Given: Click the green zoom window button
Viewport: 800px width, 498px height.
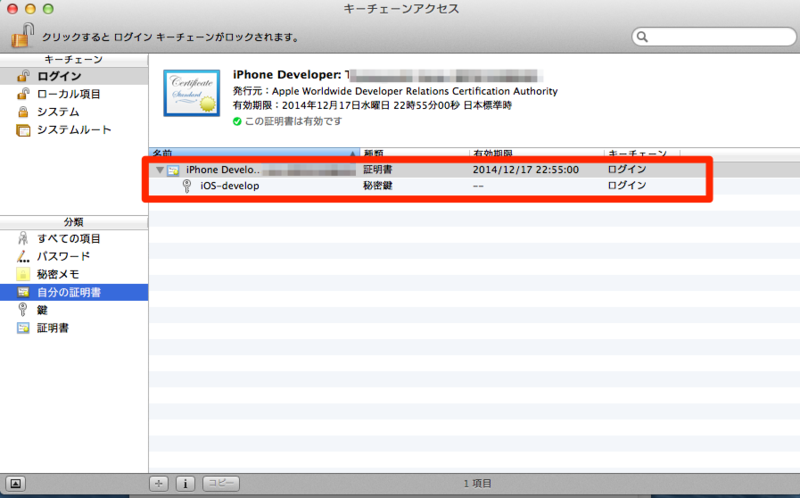Looking at the screenshot, I should click(48, 9).
